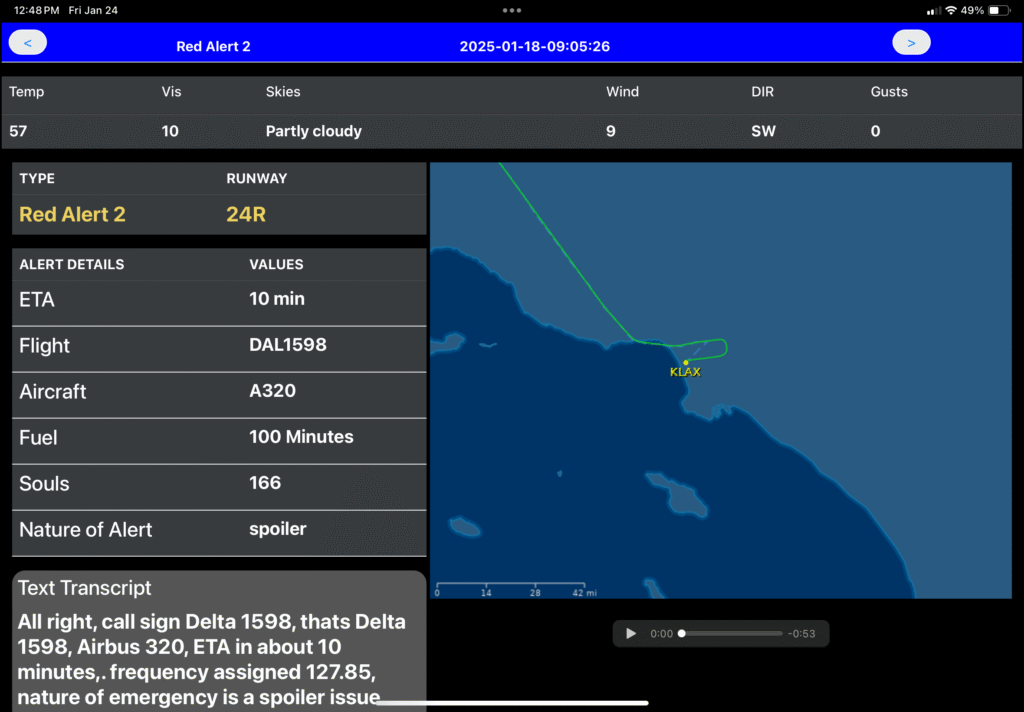The image size is (1024, 712).
Task: Tap the Red Alert 2 title in header
Action: pos(213,46)
